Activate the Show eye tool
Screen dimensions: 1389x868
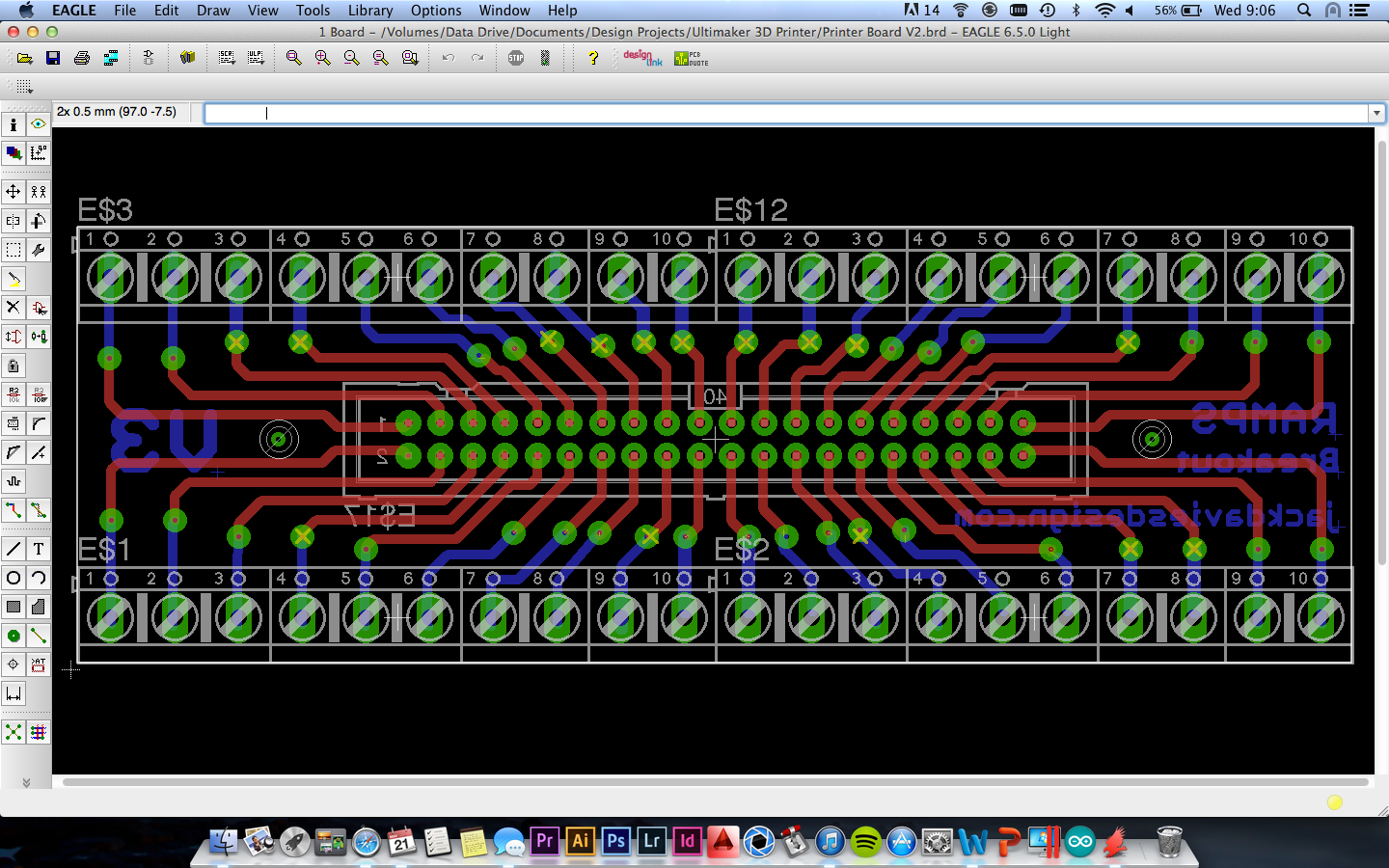click(39, 124)
